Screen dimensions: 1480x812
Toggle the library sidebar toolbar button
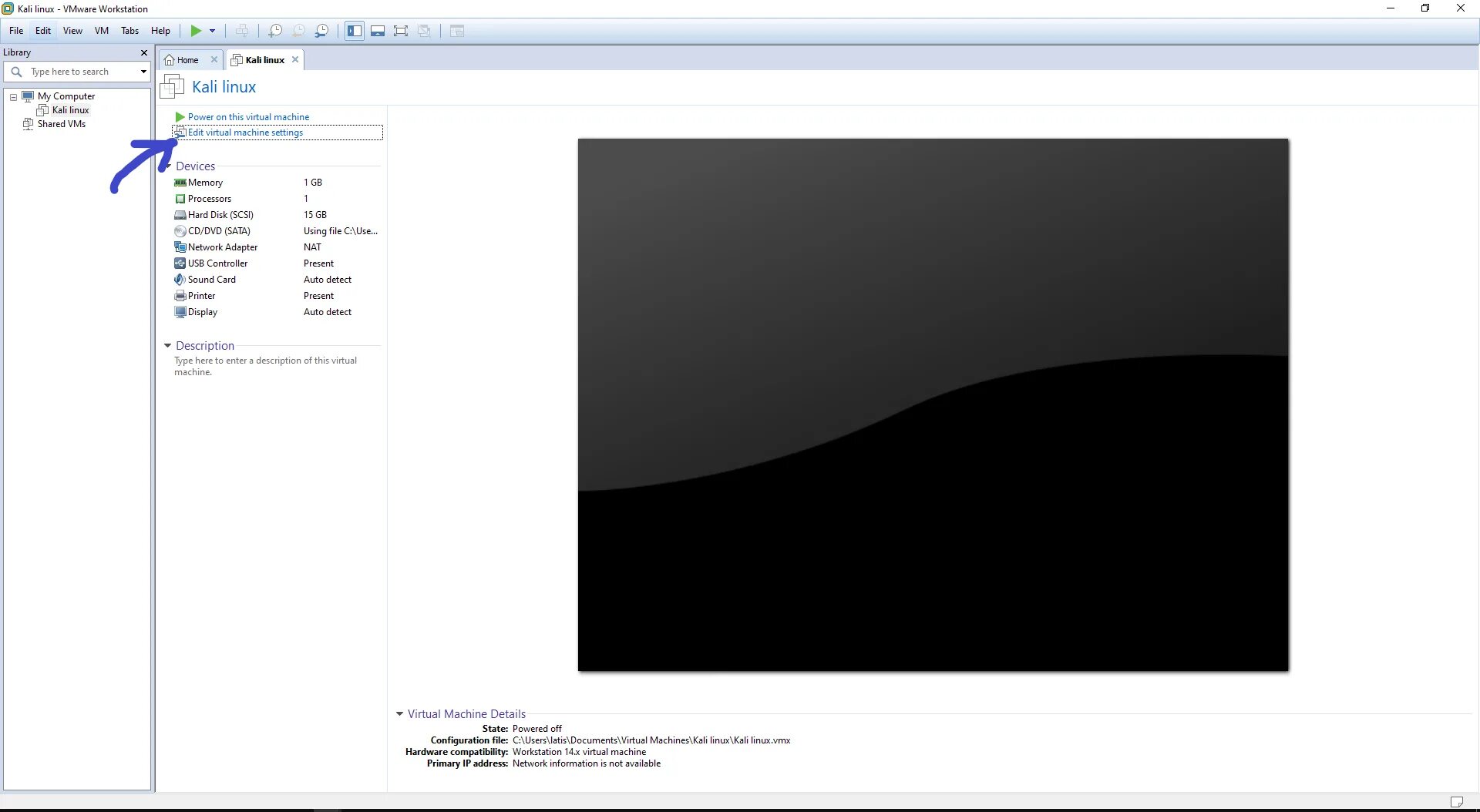[x=355, y=31]
